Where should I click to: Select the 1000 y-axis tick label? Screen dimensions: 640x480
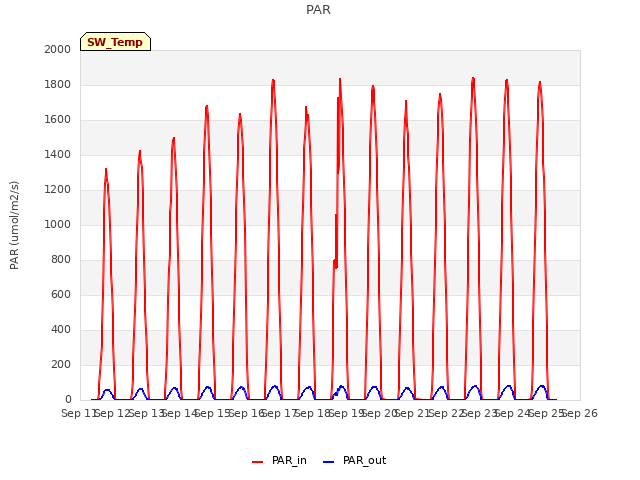(58, 224)
